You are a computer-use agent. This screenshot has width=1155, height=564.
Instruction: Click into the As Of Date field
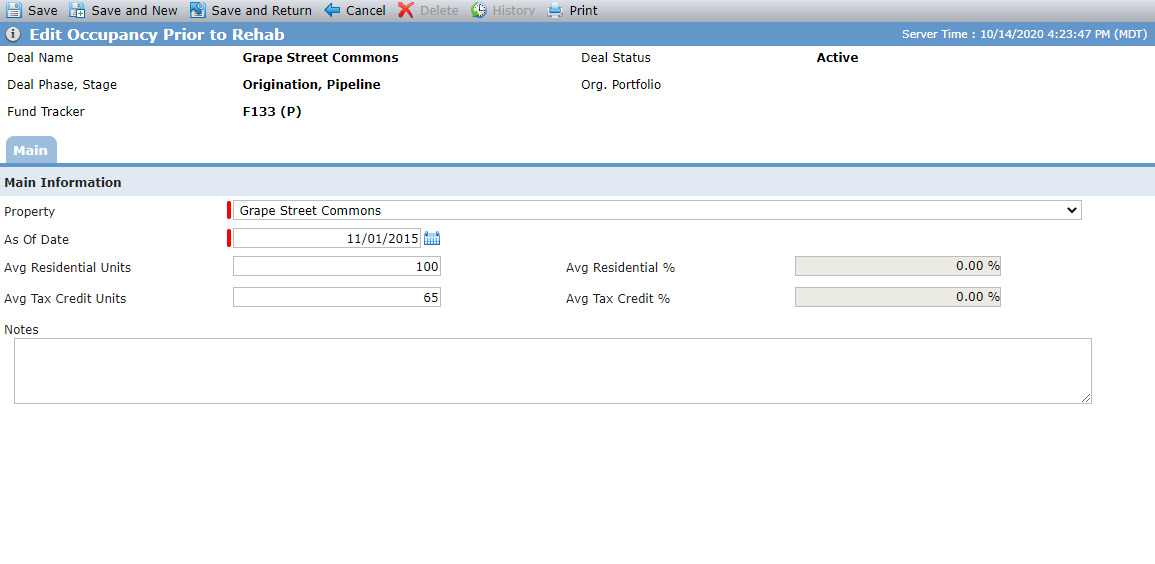[327, 239]
